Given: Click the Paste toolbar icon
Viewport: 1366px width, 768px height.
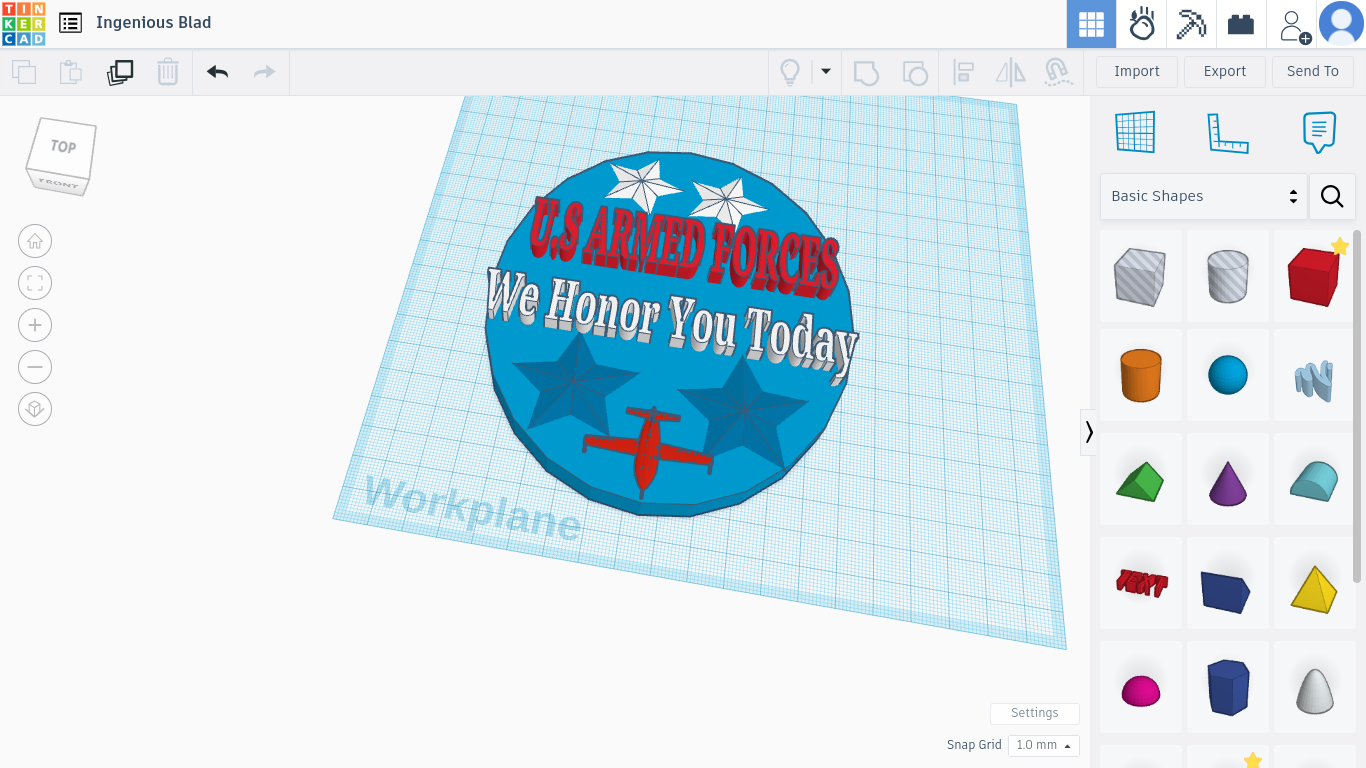Looking at the screenshot, I should point(70,72).
